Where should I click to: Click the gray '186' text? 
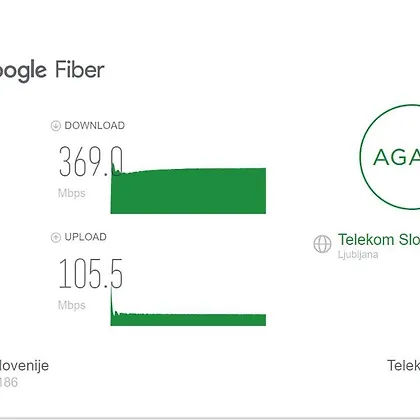click(9, 382)
